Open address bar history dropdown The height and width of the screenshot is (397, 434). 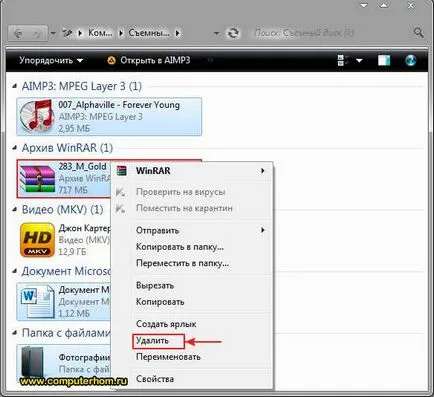217,33
